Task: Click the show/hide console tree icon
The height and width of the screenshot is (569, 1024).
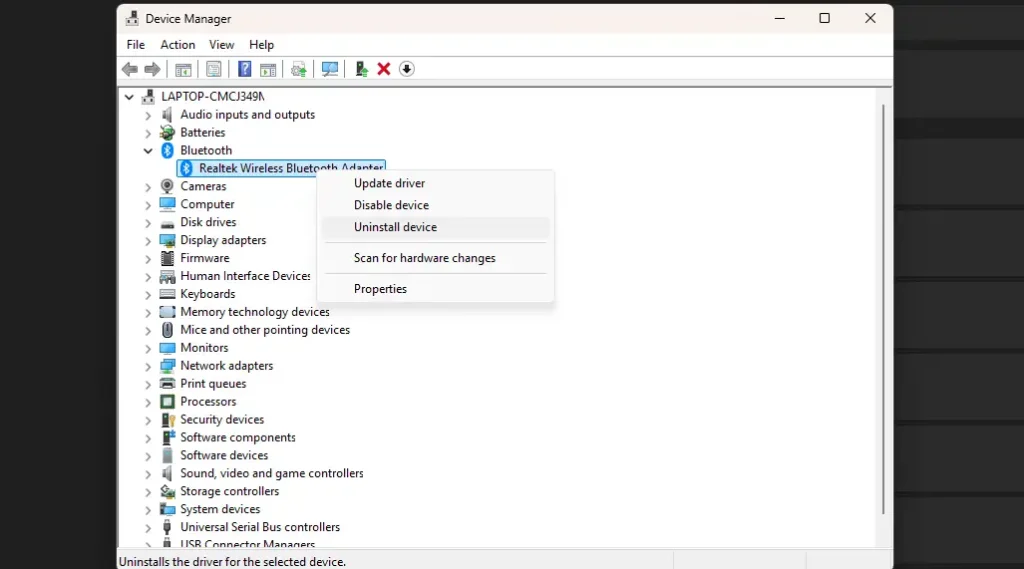Action: point(184,69)
